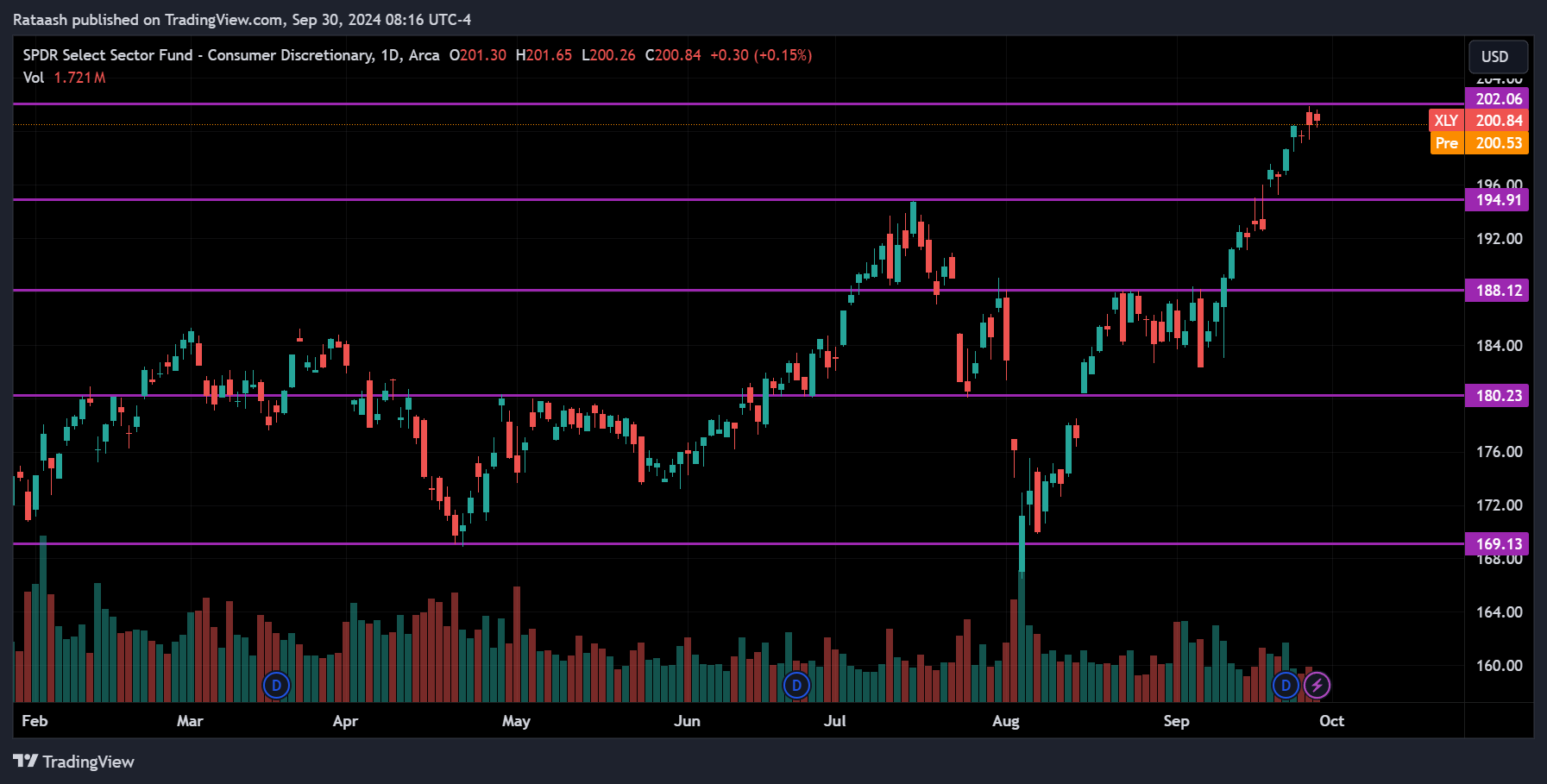Screen dimensions: 1547x784
Task: Click the SPDR Select Sector Fund title
Action: click(231, 55)
